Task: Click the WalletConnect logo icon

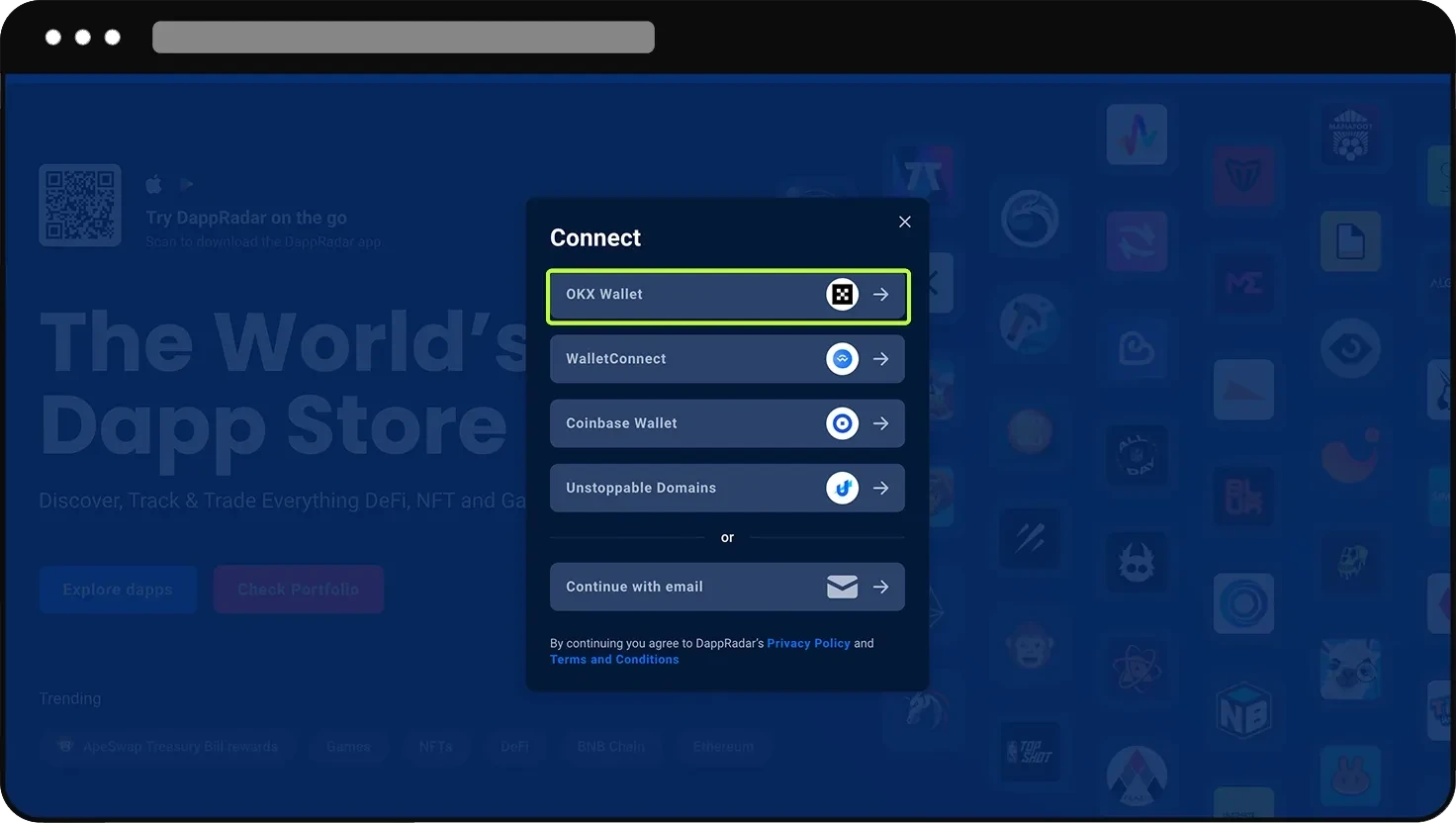Action: click(842, 359)
